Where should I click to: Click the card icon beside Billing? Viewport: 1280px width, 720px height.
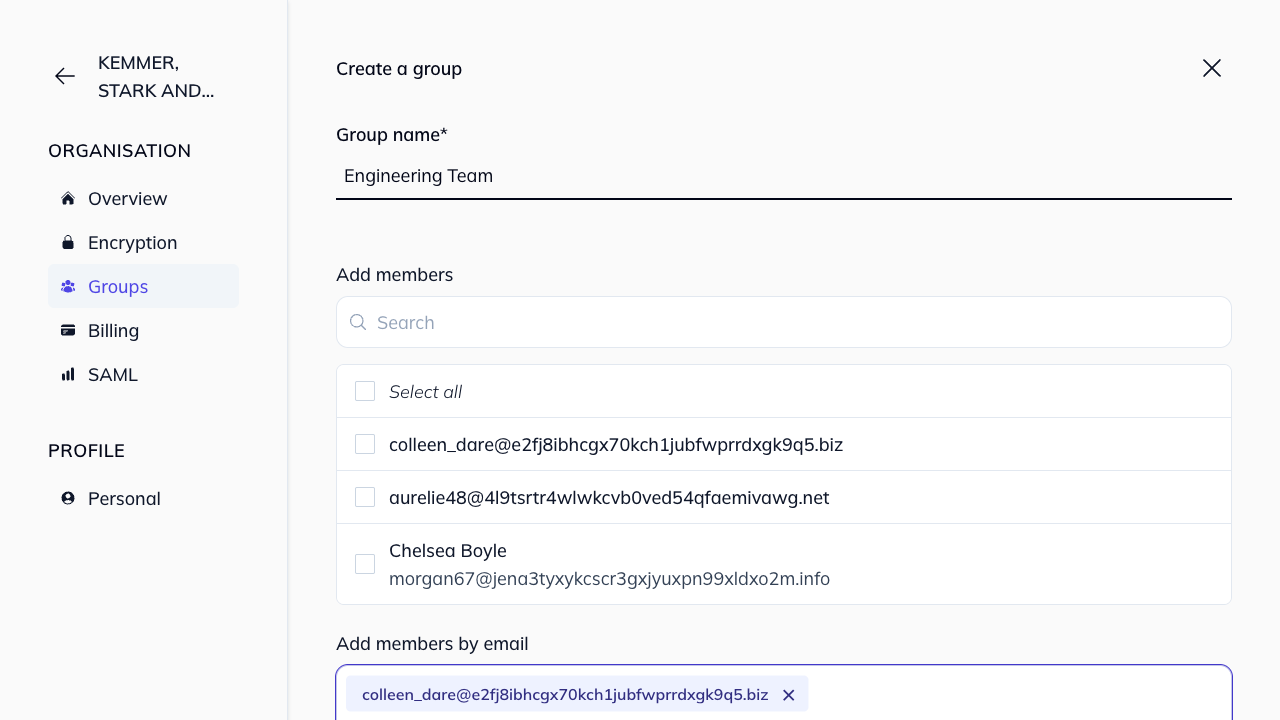point(68,330)
